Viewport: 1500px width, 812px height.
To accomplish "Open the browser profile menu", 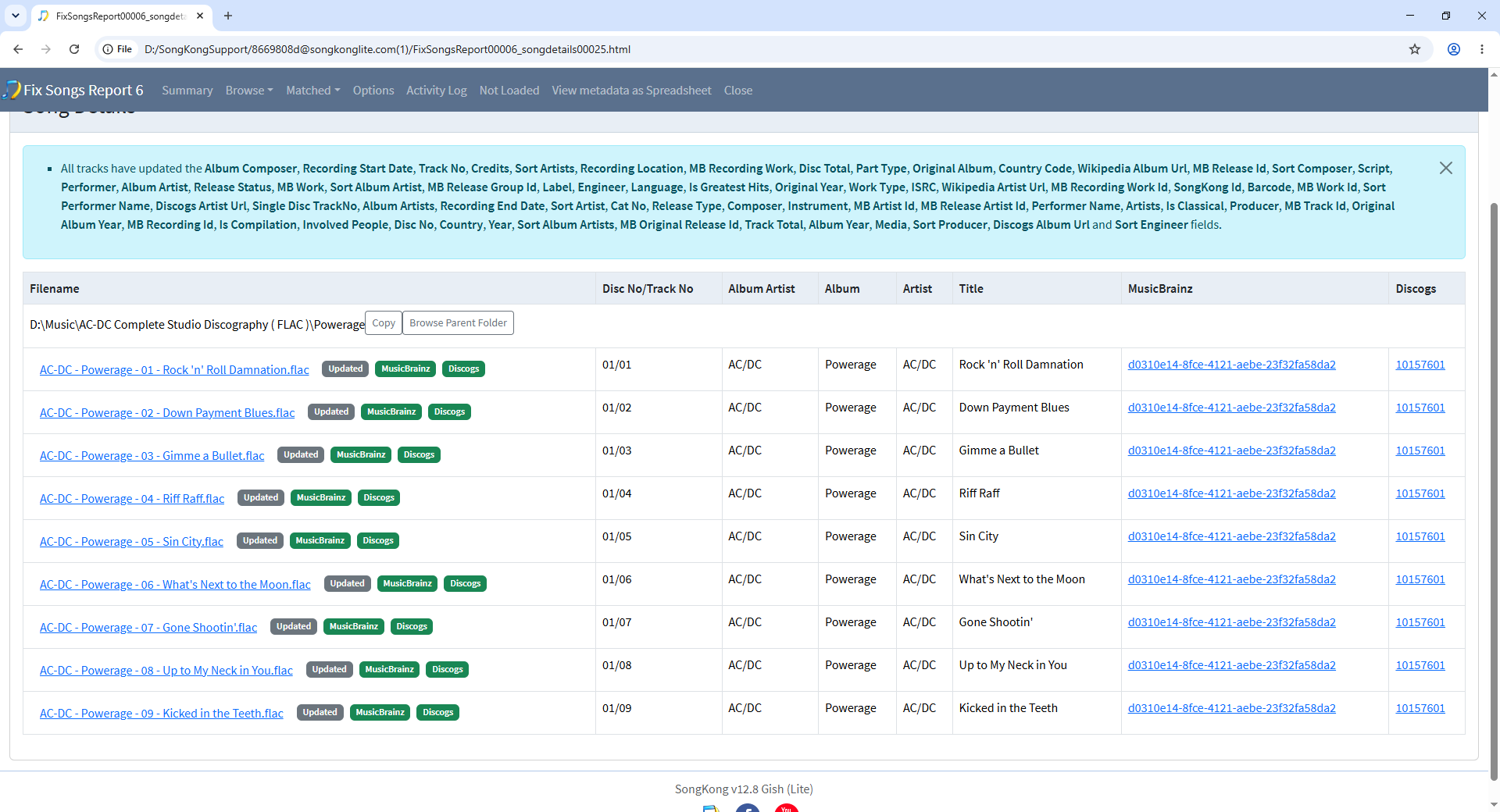I will coord(1454,49).
